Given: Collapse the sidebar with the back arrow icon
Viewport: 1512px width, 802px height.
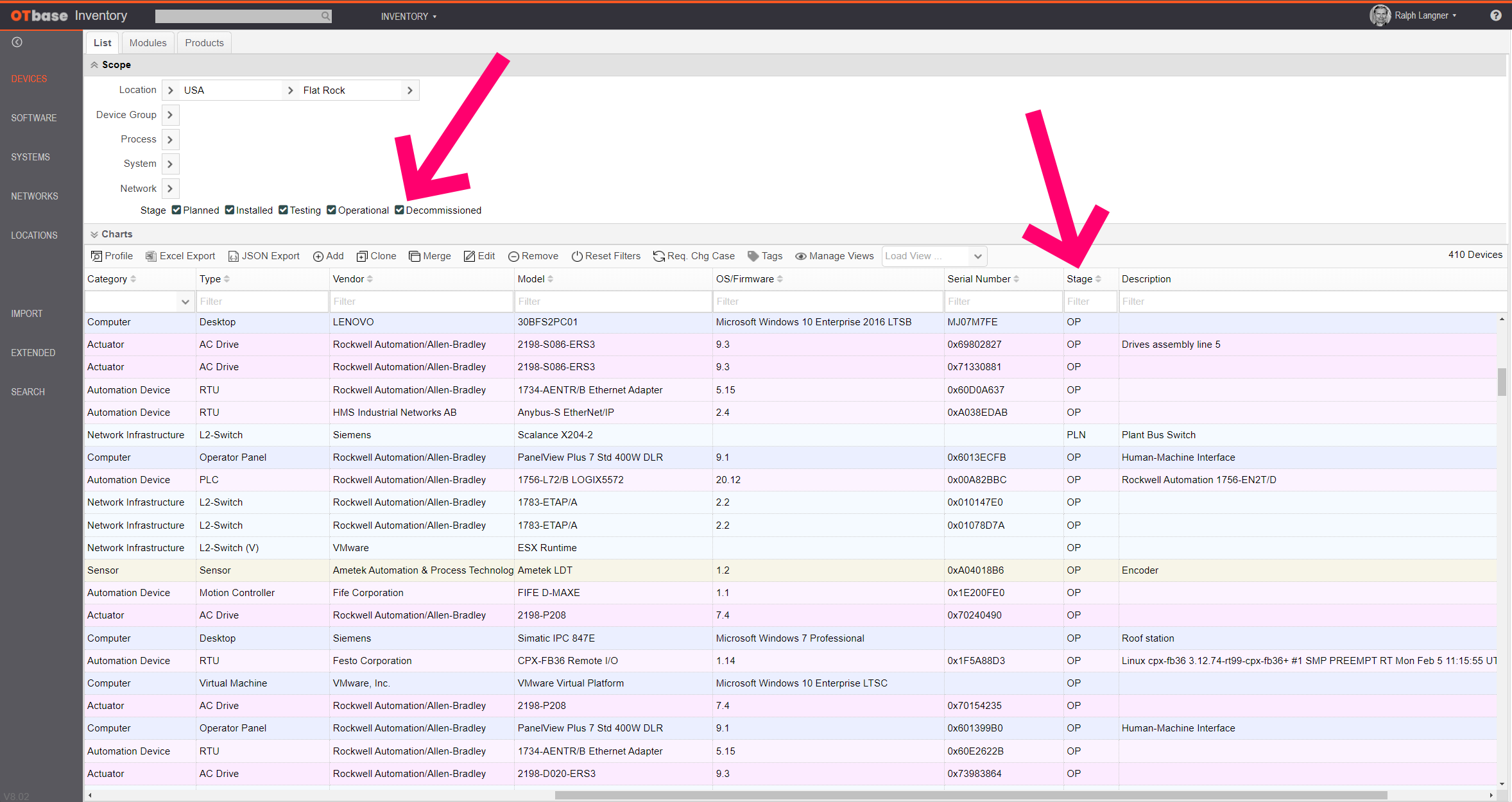Looking at the screenshot, I should pyautogui.click(x=17, y=42).
